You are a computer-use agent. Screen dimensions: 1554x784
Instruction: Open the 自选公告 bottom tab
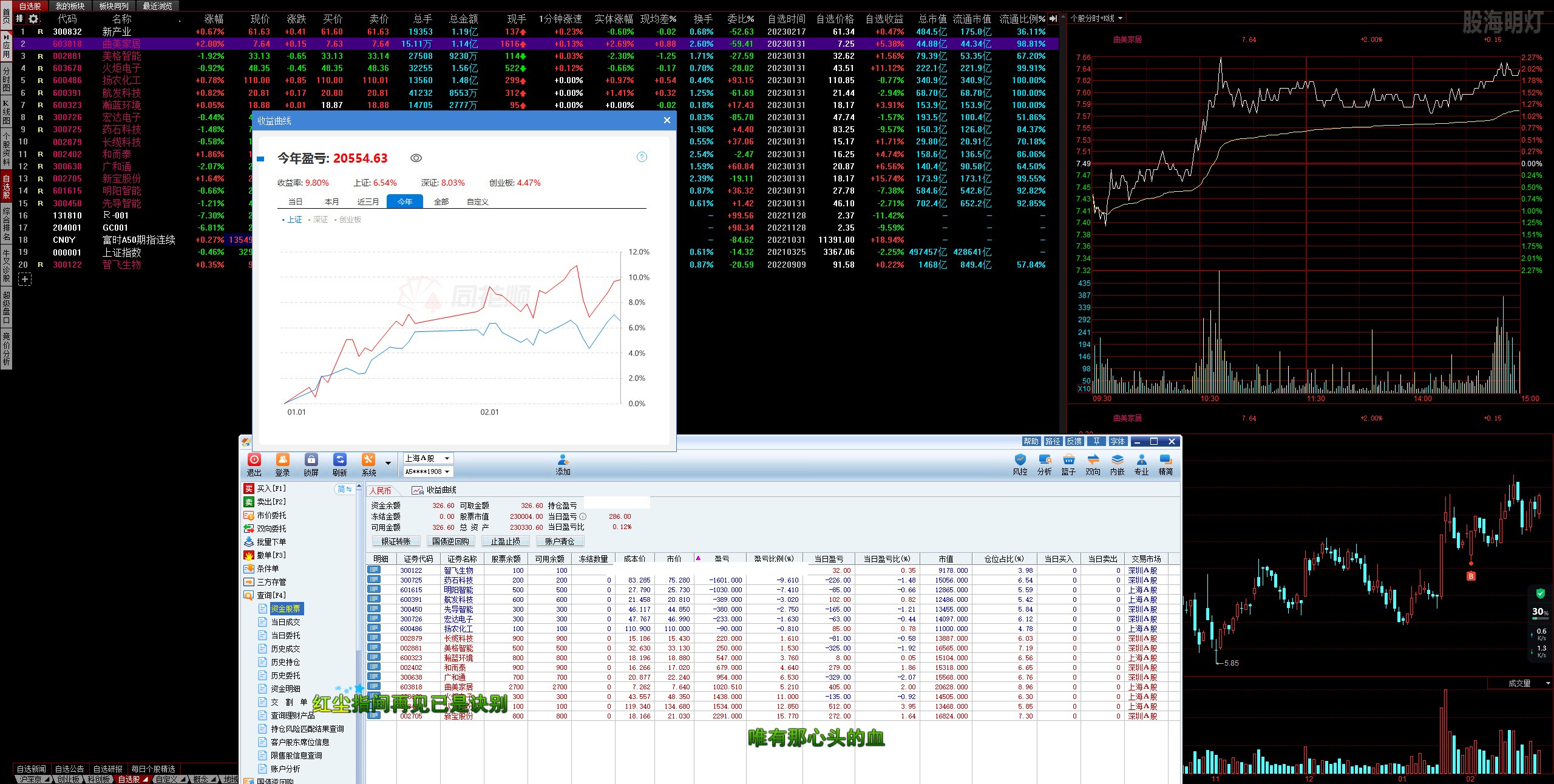pos(70,768)
